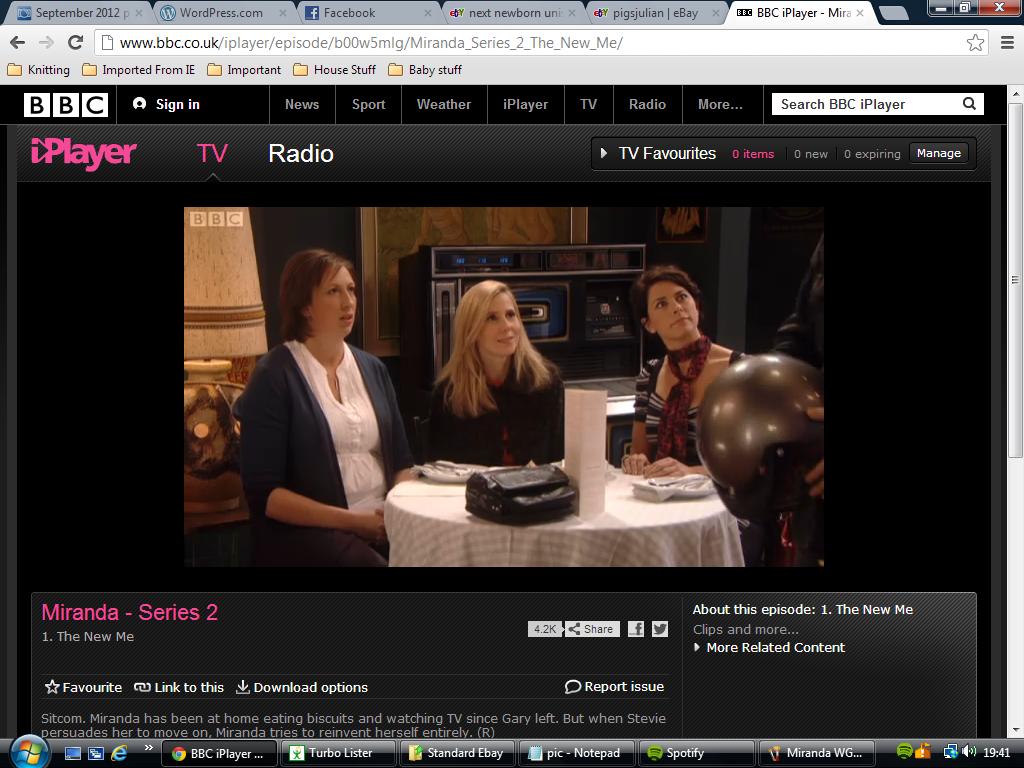This screenshot has width=1024, height=768.
Task: Open the Weather menu item
Action: tap(443, 104)
